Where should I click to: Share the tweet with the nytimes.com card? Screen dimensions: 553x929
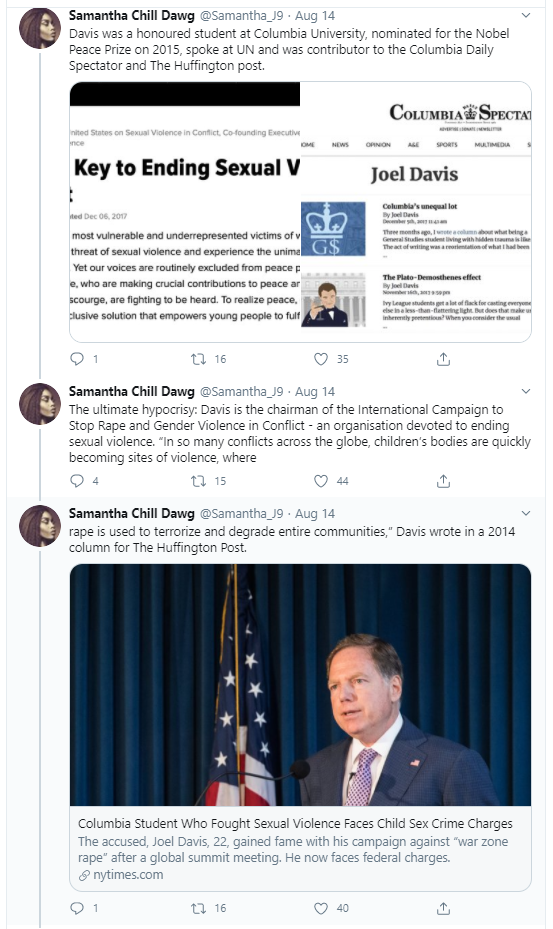(443, 908)
